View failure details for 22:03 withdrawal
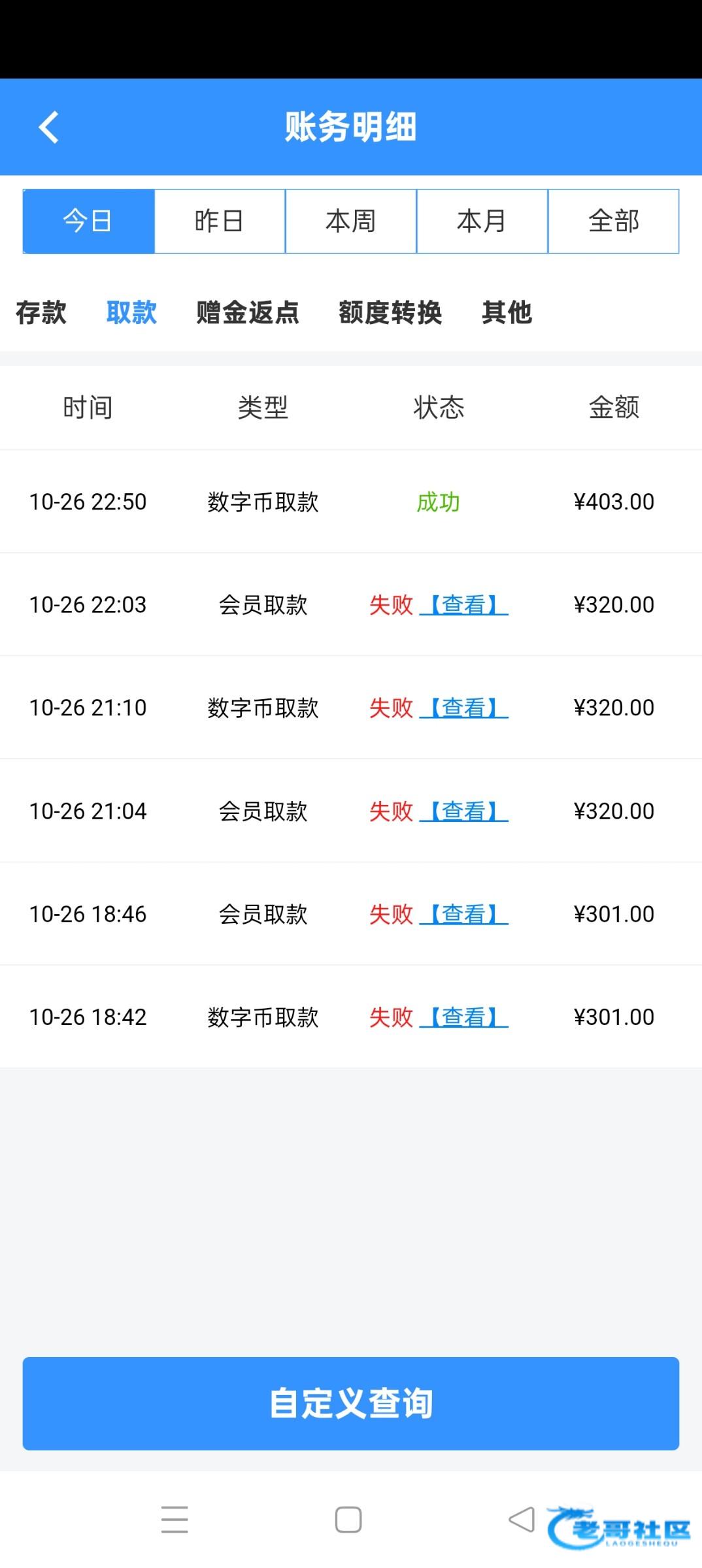 coord(463,605)
